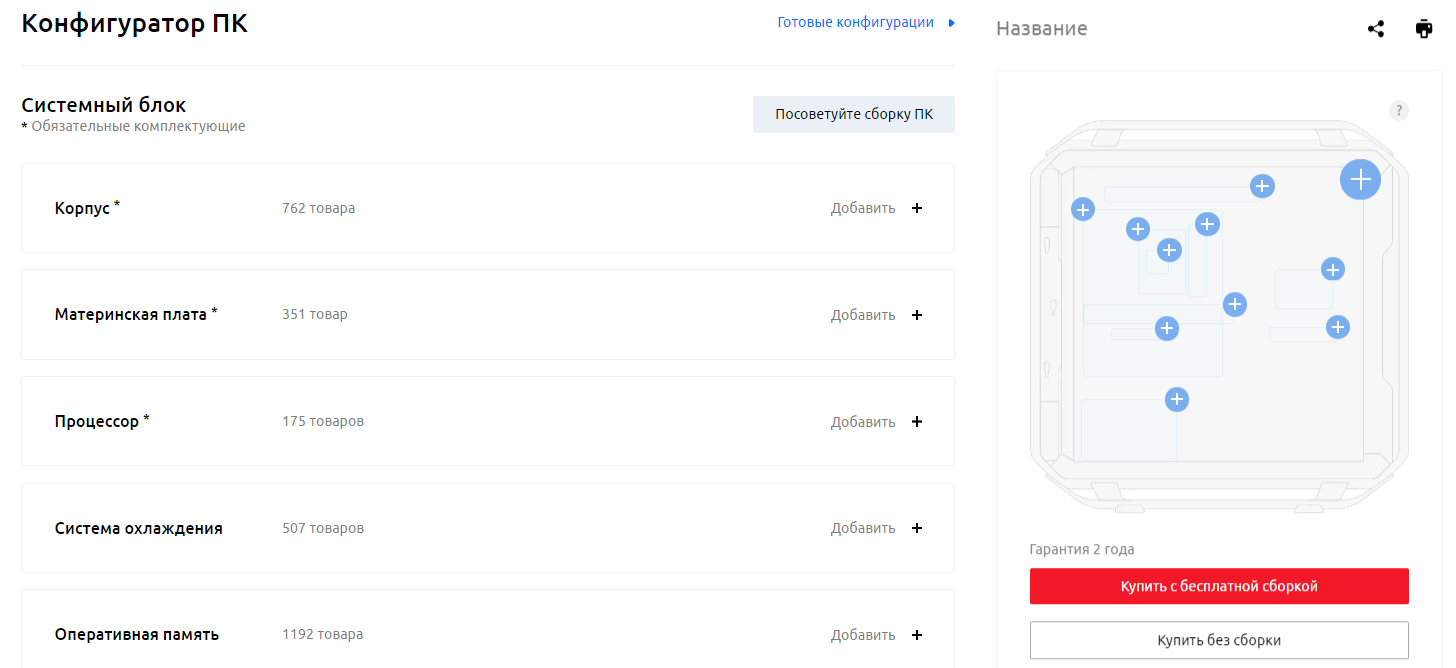The width and height of the screenshot is (1456, 668).
Task: Click the share configuration icon
Action: tap(1376, 29)
